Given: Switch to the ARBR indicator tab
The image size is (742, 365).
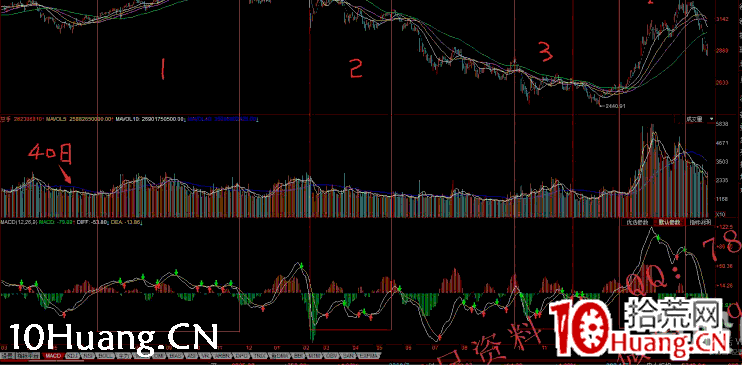Looking at the screenshot, I should (x=222, y=356).
